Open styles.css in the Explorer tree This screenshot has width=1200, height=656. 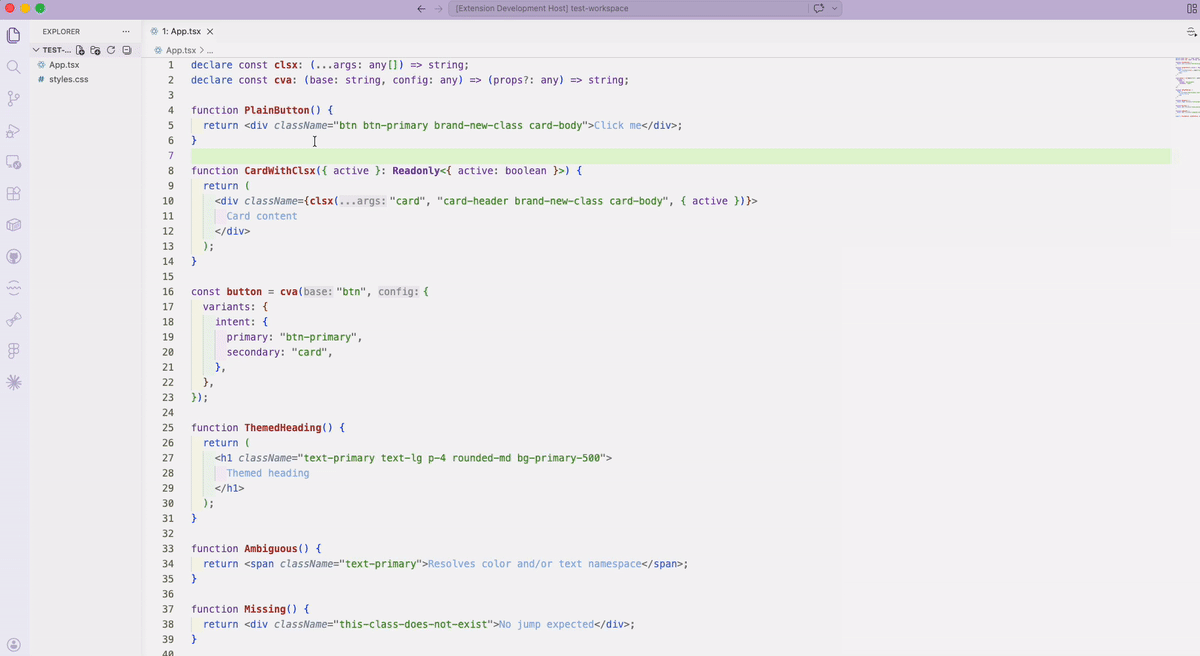(x=69, y=79)
